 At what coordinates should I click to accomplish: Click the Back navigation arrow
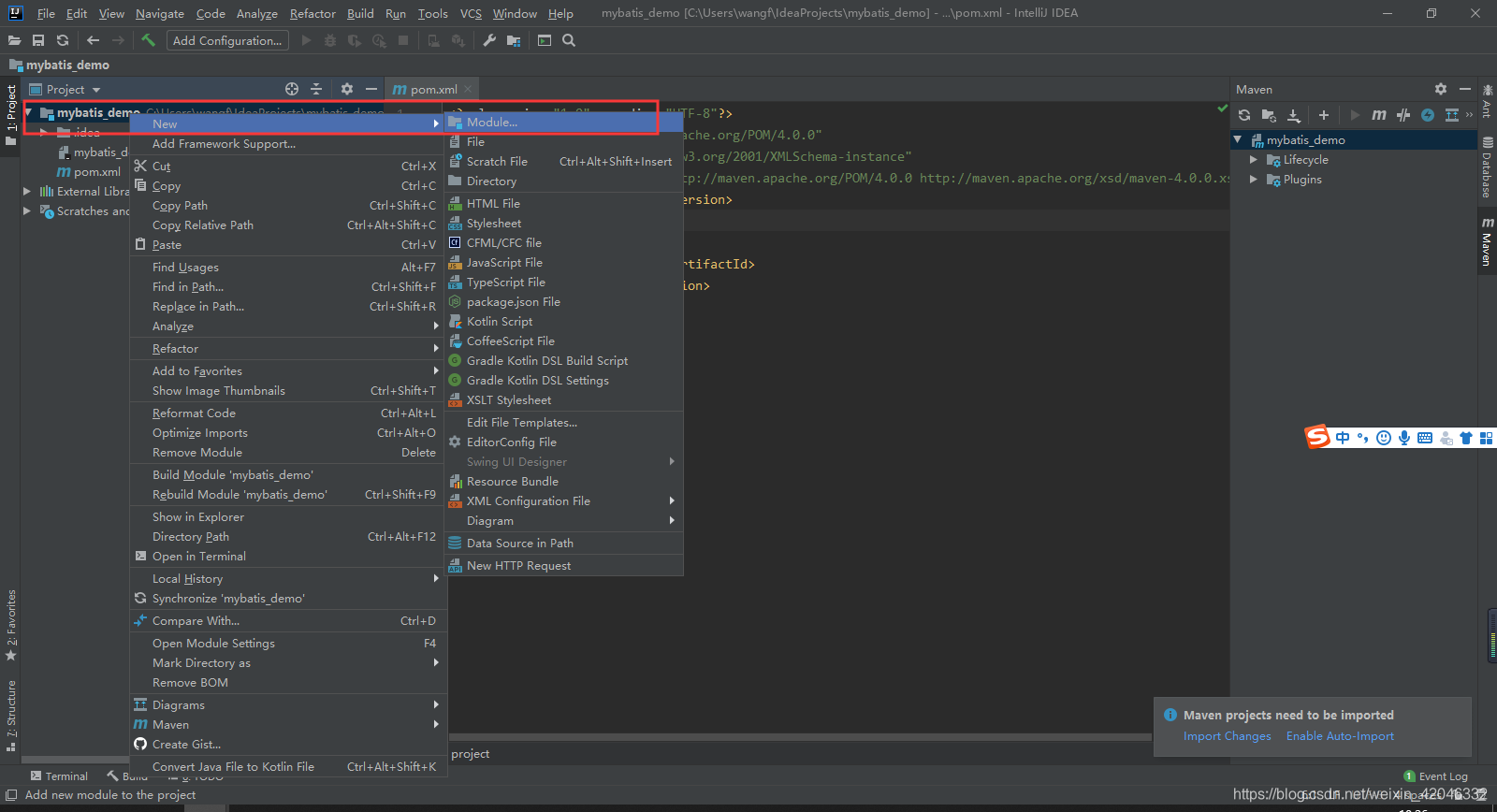click(x=93, y=40)
